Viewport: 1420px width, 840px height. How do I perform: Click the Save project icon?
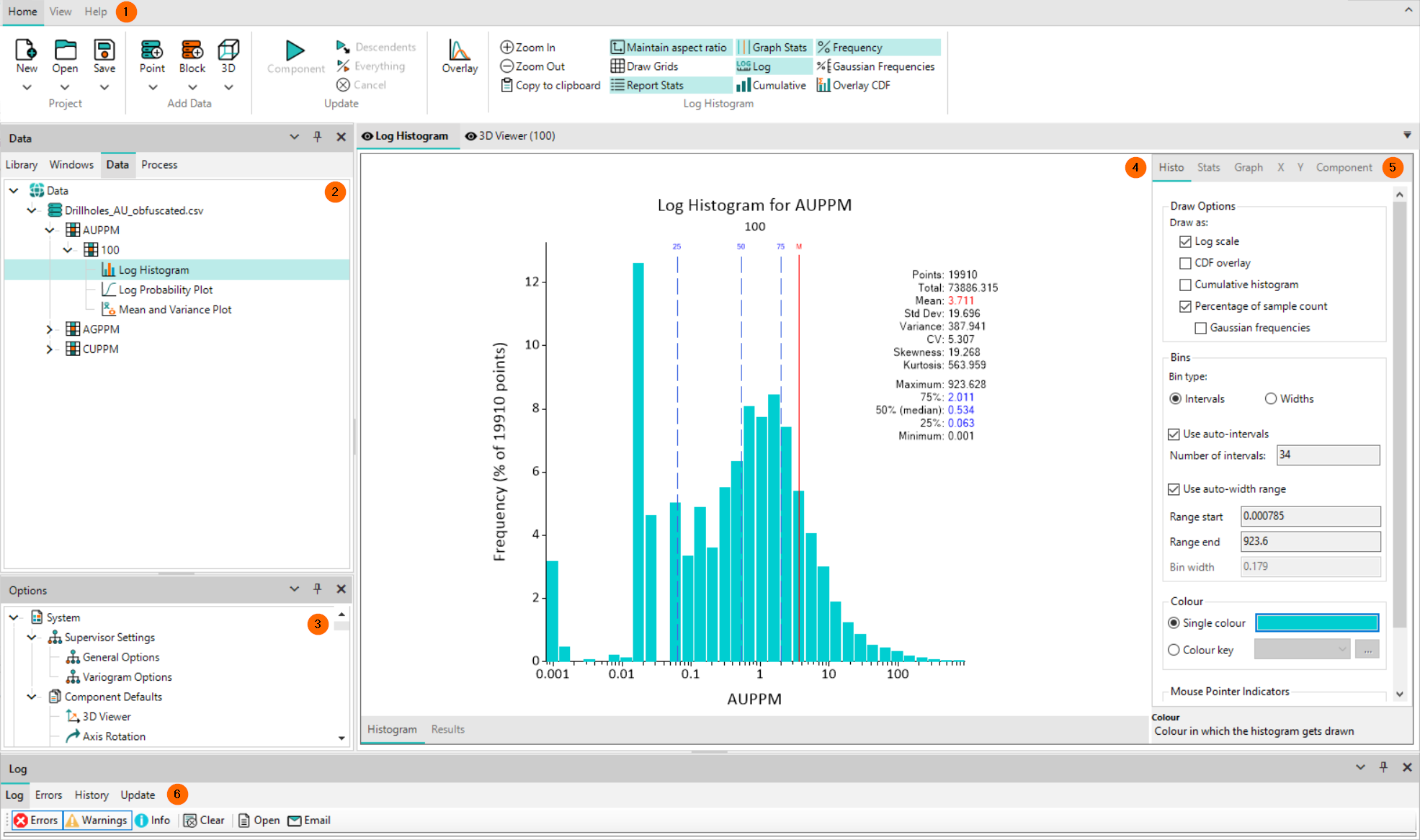(x=104, y=50)
